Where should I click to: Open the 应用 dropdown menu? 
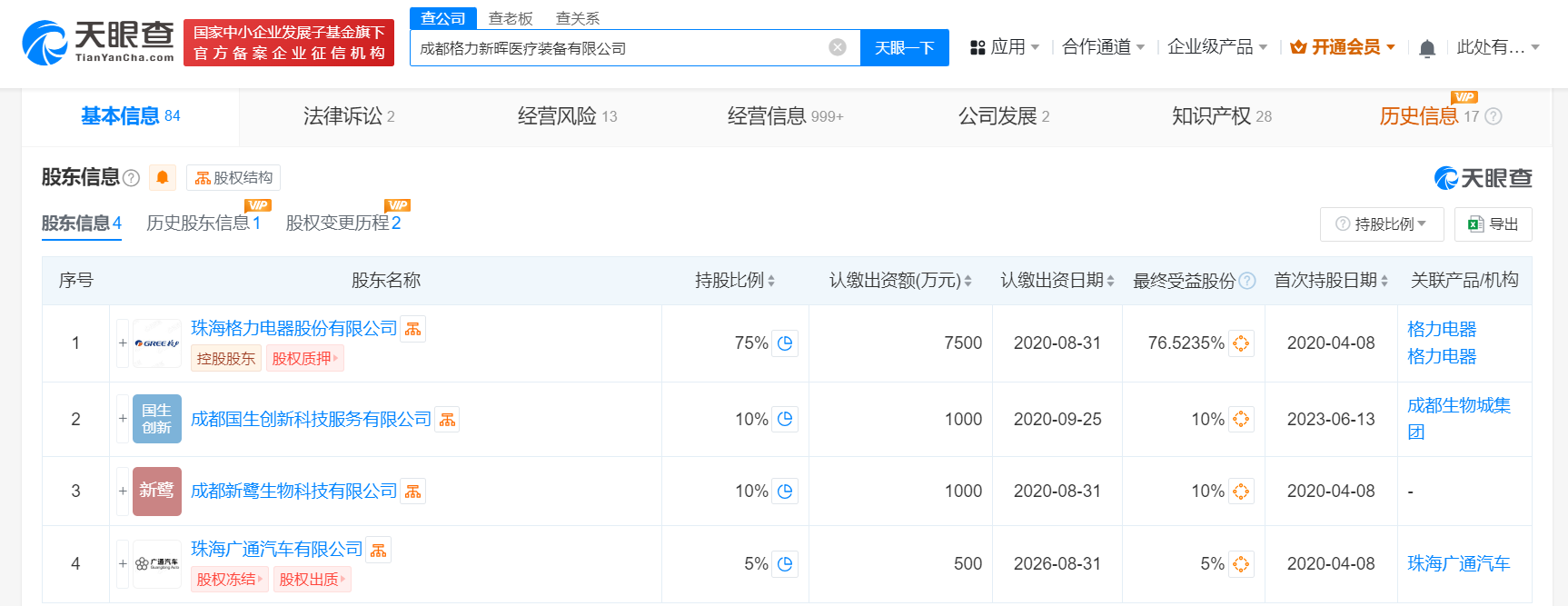click(x=1005, y=47)
